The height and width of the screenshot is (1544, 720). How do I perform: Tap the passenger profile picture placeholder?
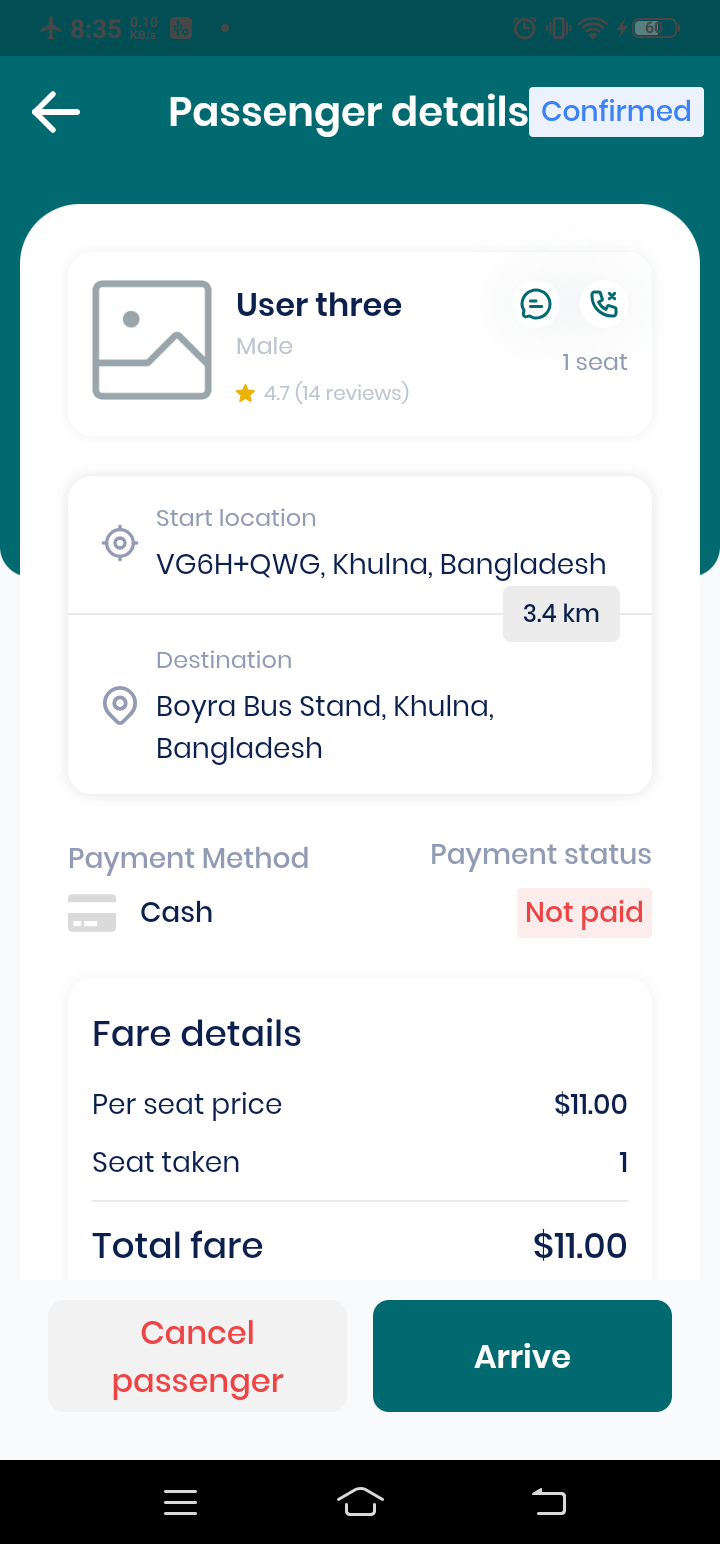pos(152,340)
